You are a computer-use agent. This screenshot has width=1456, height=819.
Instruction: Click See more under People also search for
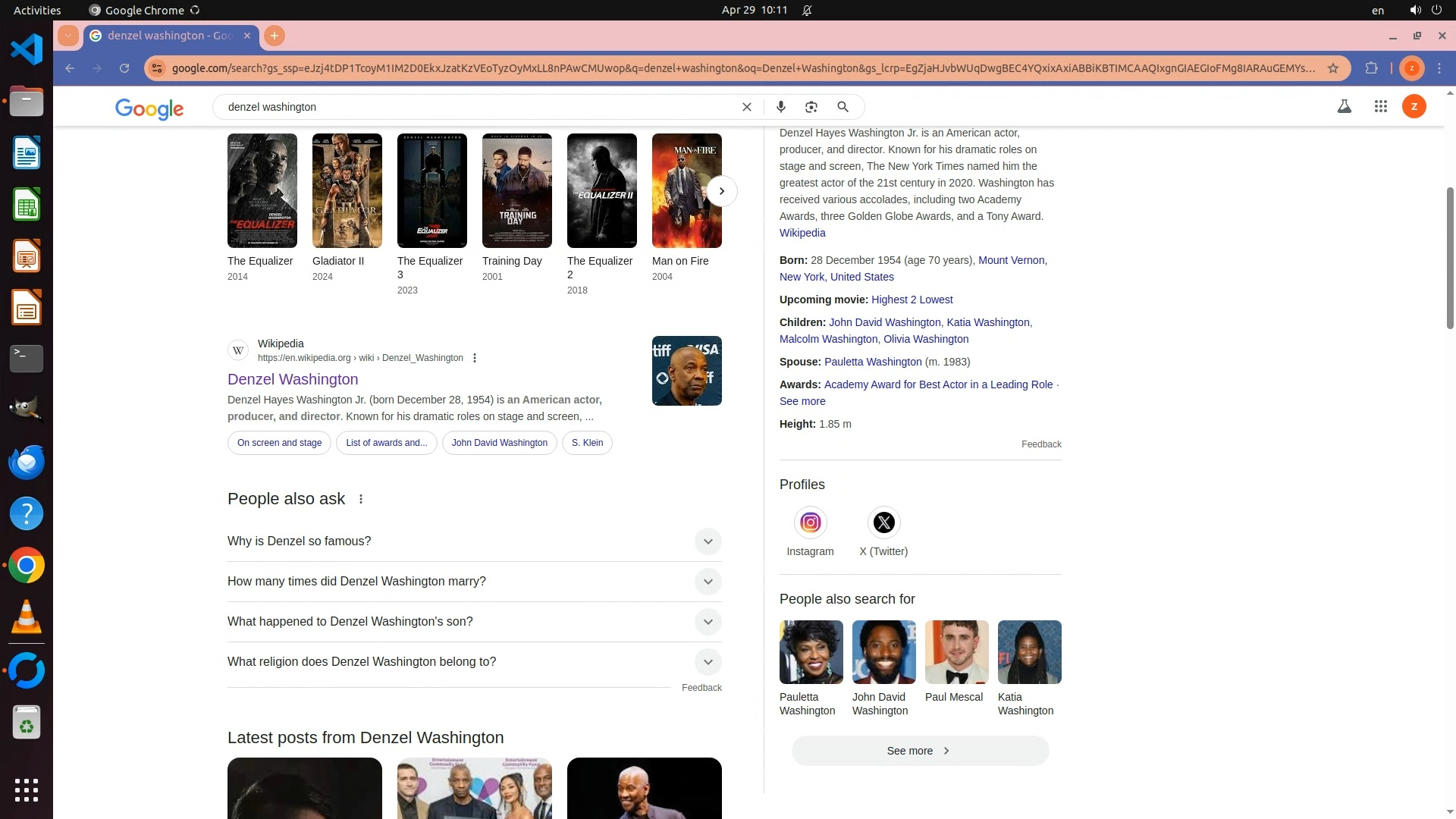pos(919,751)
